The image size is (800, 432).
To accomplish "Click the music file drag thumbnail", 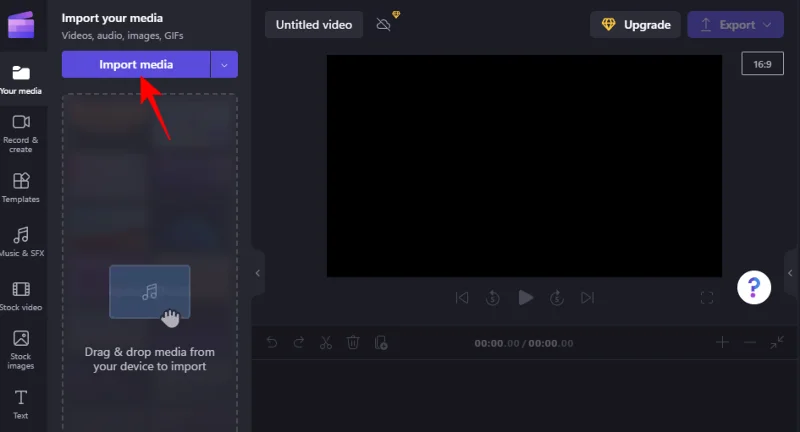I will point(149,292).
